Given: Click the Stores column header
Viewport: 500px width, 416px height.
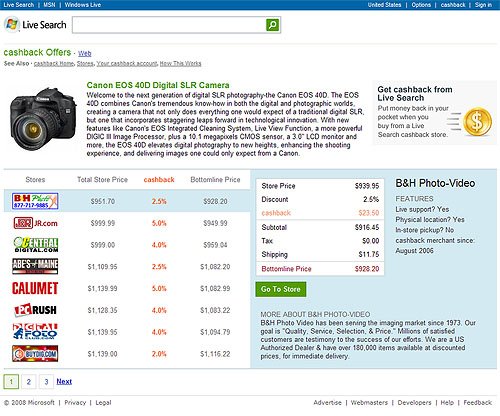Looking at the screenshot, I should point(35,180).
